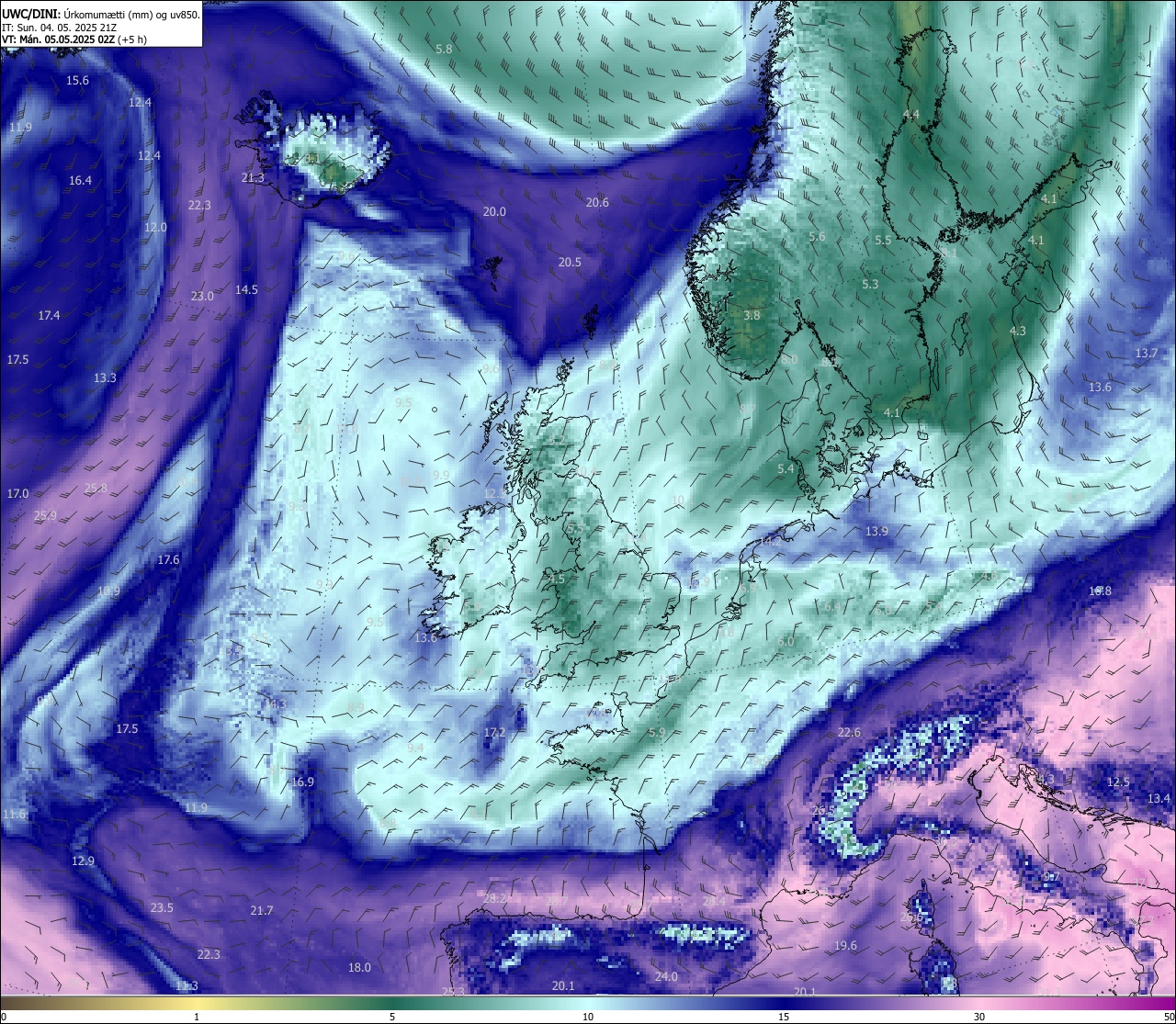Click the 21.7 value on the map
Image resolution: width=1176 pixels, height=1024 pixels.
[262, 911]
